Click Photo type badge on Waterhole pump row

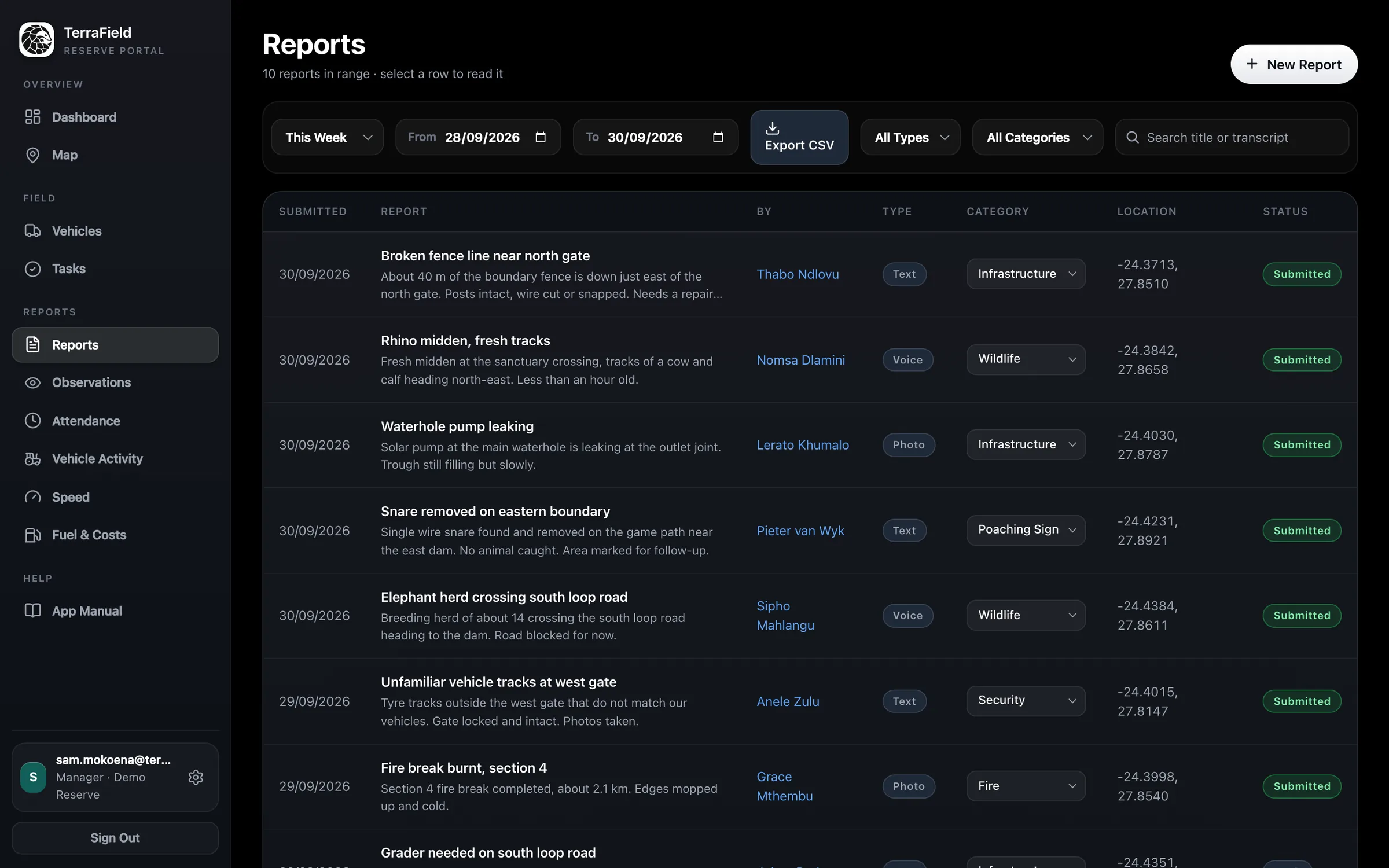click(x=909, y=444)
